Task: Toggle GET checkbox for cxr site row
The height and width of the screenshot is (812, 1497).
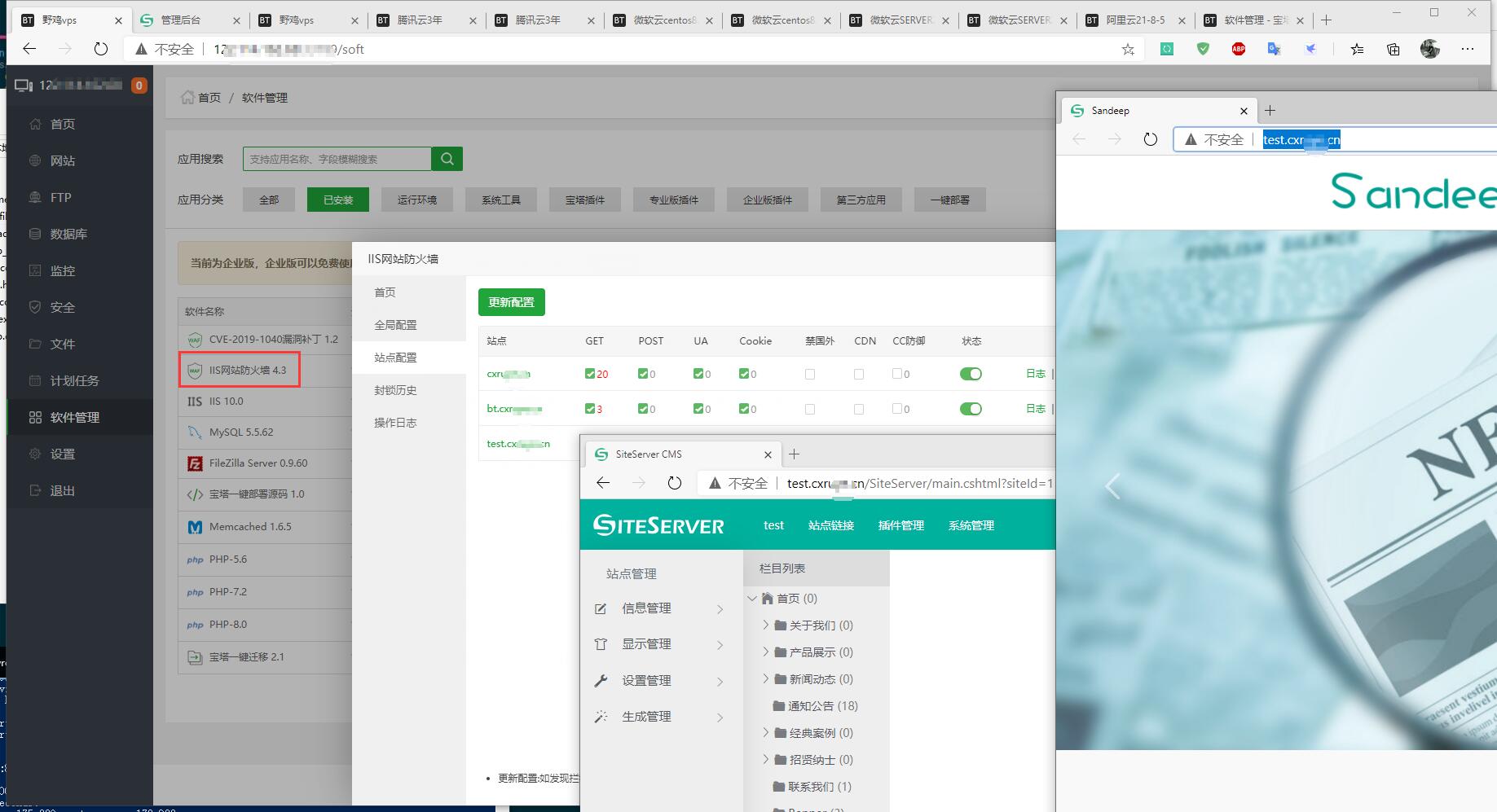Action: pyautogui.click(x=590, y=374)
